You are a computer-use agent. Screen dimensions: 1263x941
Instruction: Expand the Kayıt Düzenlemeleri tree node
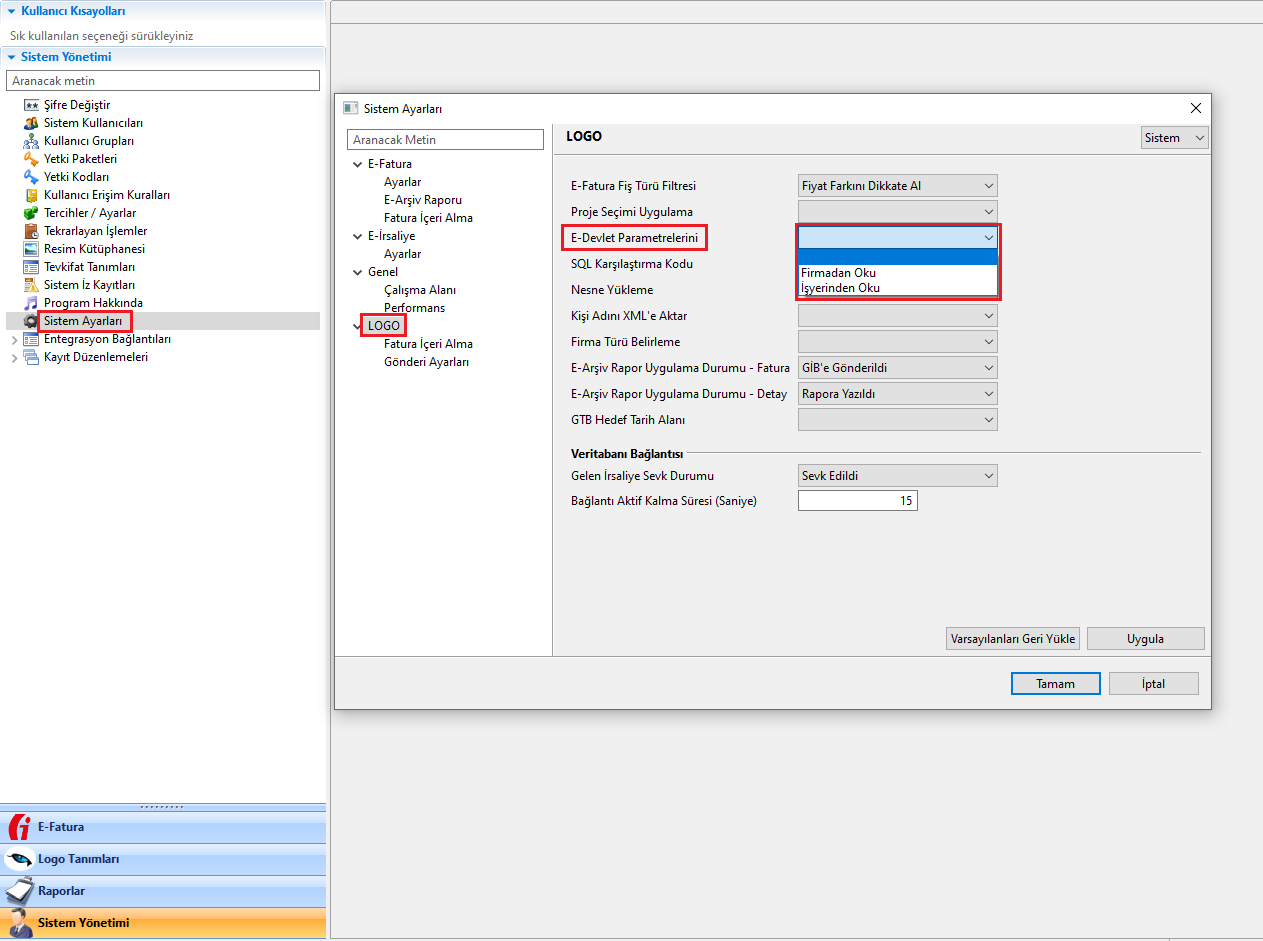click(13, 358)
